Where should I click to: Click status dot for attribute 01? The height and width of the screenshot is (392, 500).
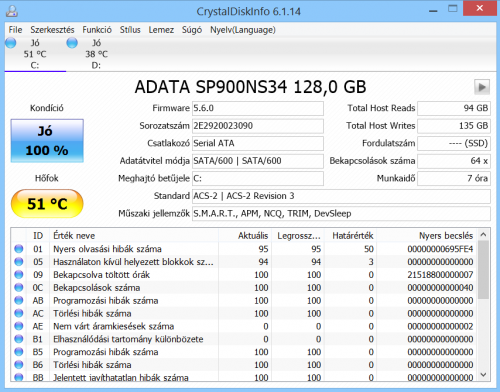pyautogui.click(x=19, y=249)
